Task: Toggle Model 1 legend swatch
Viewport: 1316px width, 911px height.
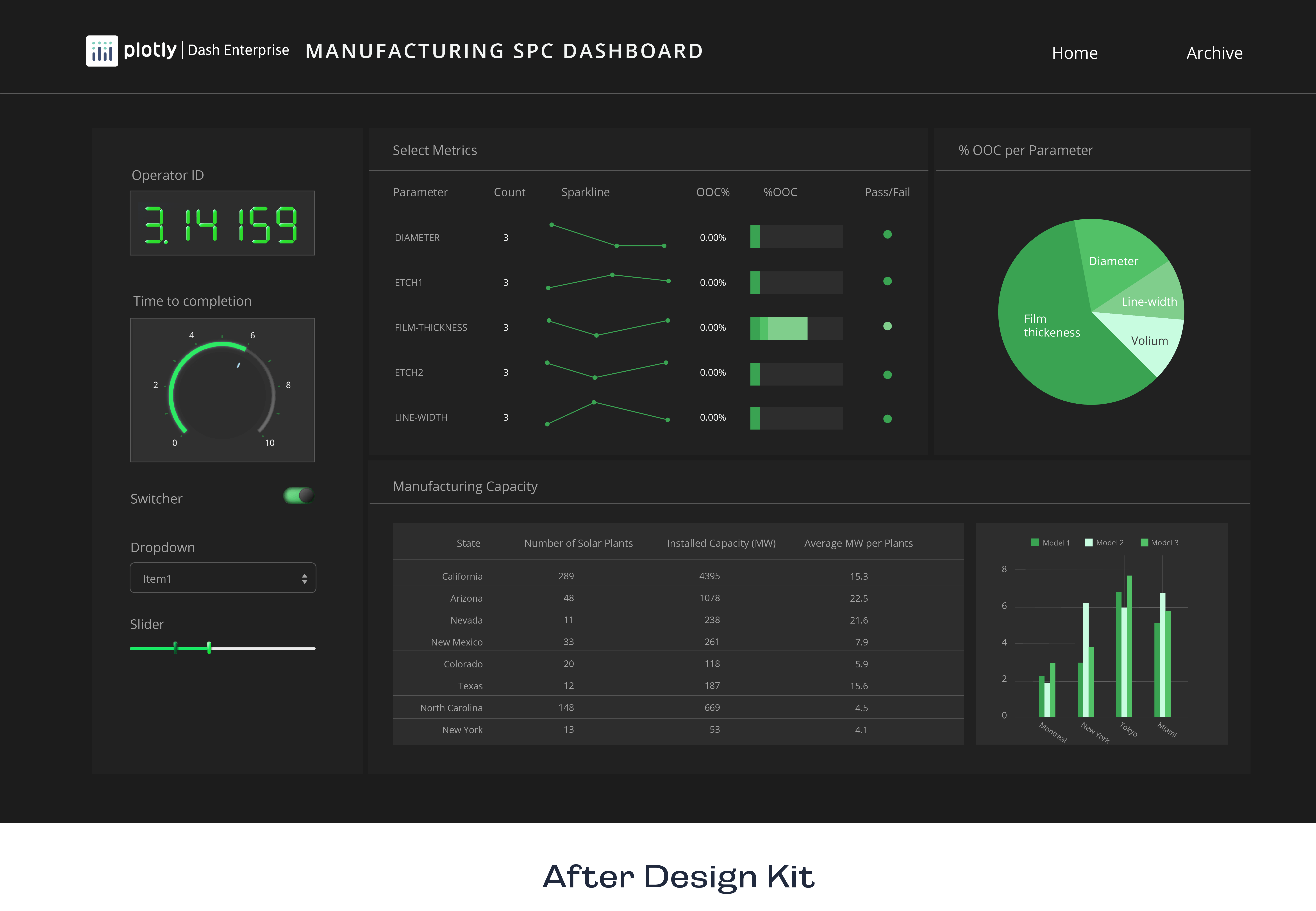Action: point(1035,543)
